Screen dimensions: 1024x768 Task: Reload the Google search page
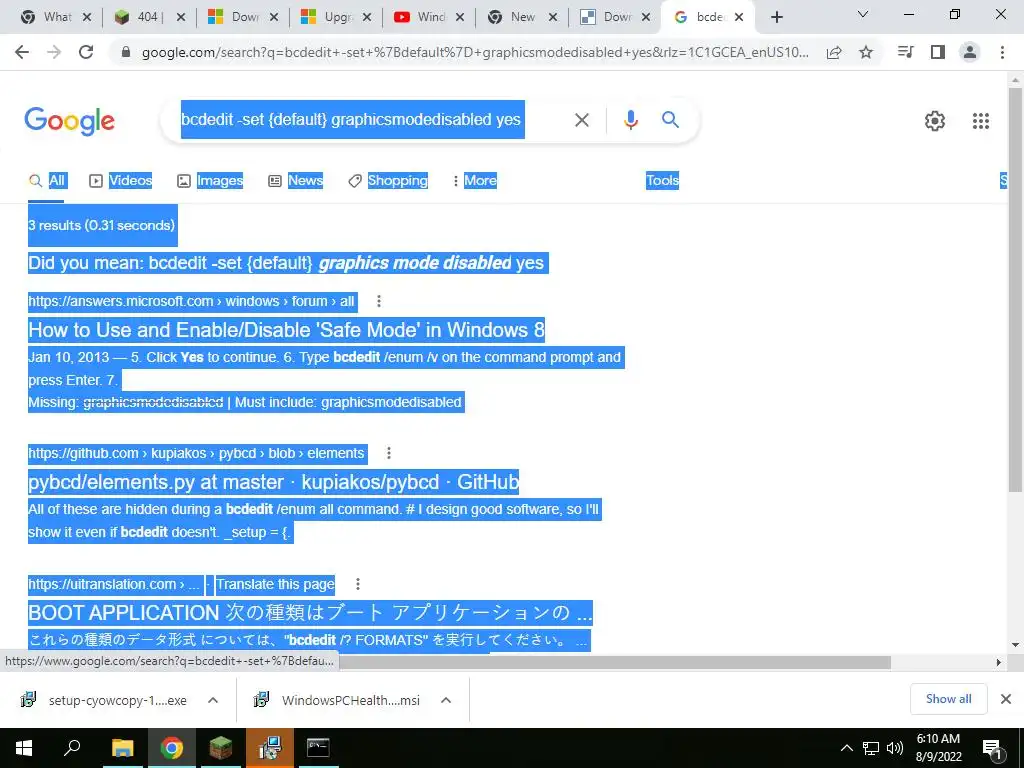coord(86,52)
